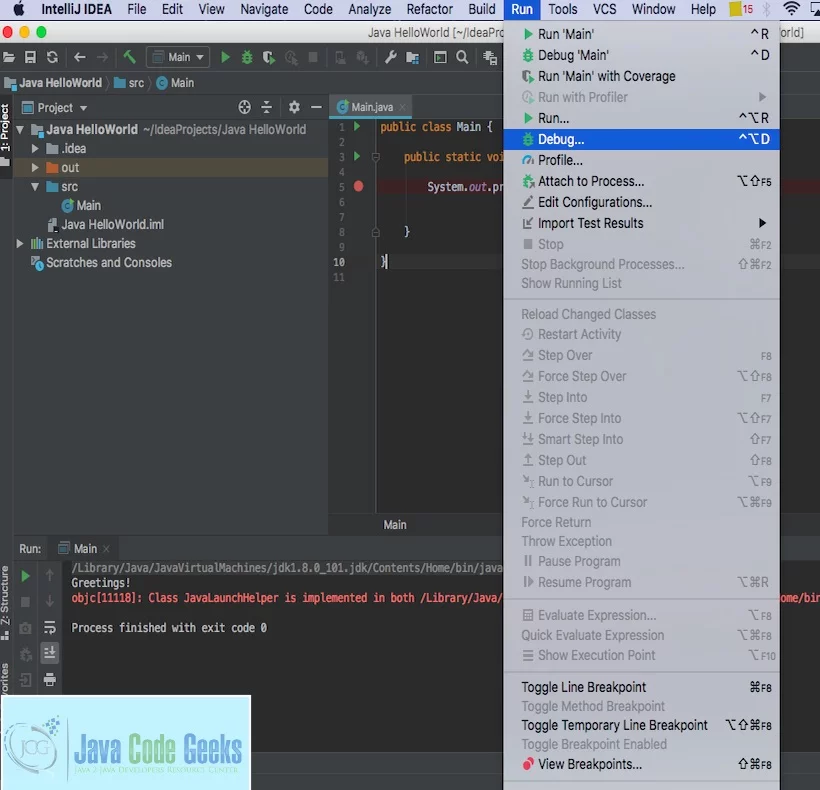The width and height of the screenshot is (820, 790).
Task: Choose Run 'Main' with Coverage
Action: tap(641, 76)
